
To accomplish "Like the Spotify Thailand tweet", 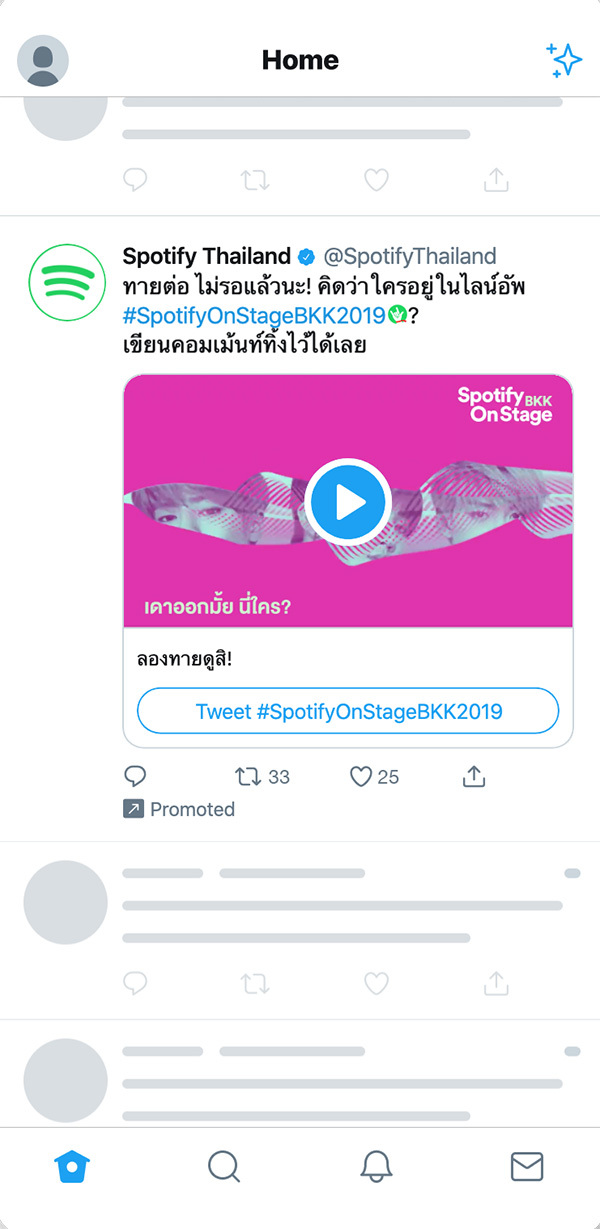I will (x=361, y=776).
